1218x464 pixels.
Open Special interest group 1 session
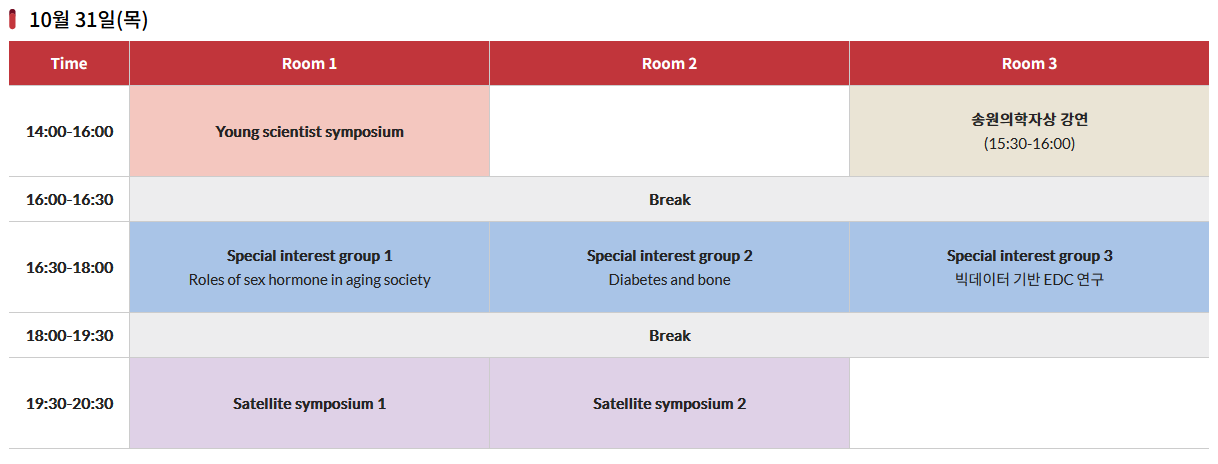pyautogui.click(x=309, y=267)
